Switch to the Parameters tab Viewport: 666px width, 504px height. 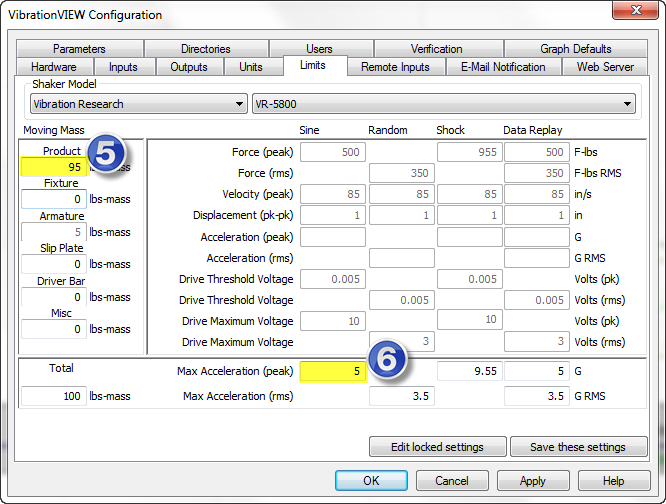coord(79,48)
